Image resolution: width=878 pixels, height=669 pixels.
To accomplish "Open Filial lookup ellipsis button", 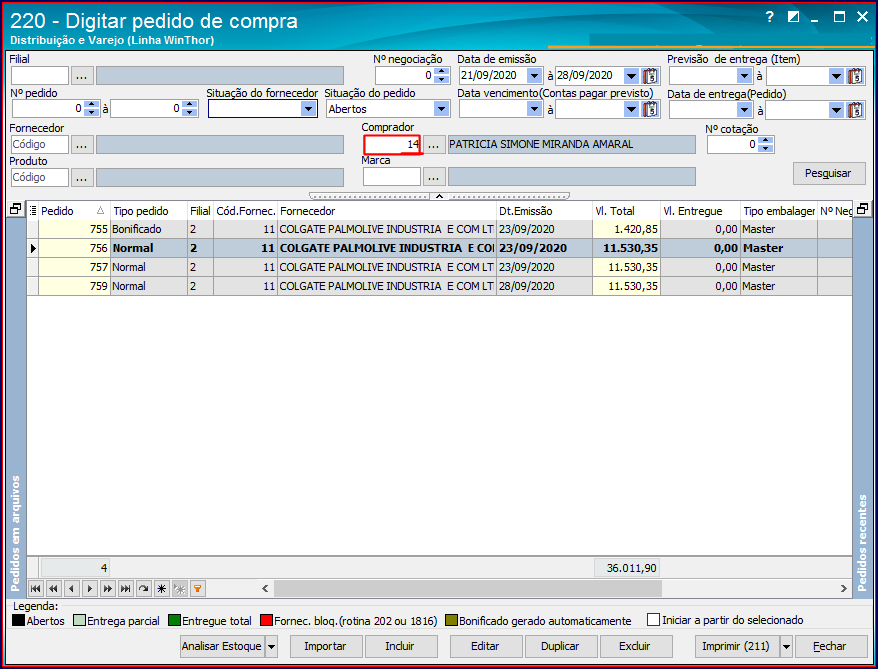I will 82,76.
